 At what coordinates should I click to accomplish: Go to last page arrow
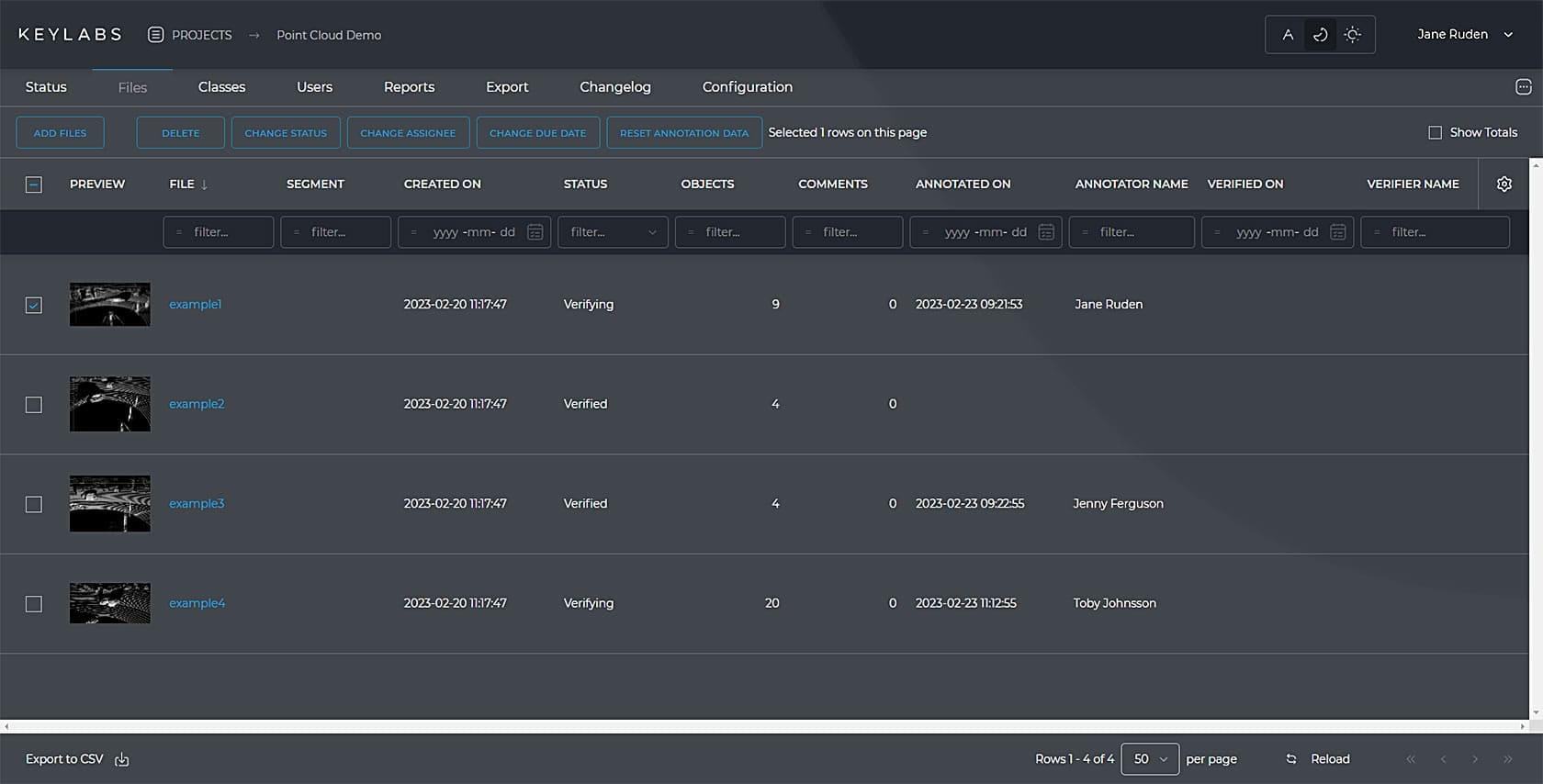pos(1507,759)
